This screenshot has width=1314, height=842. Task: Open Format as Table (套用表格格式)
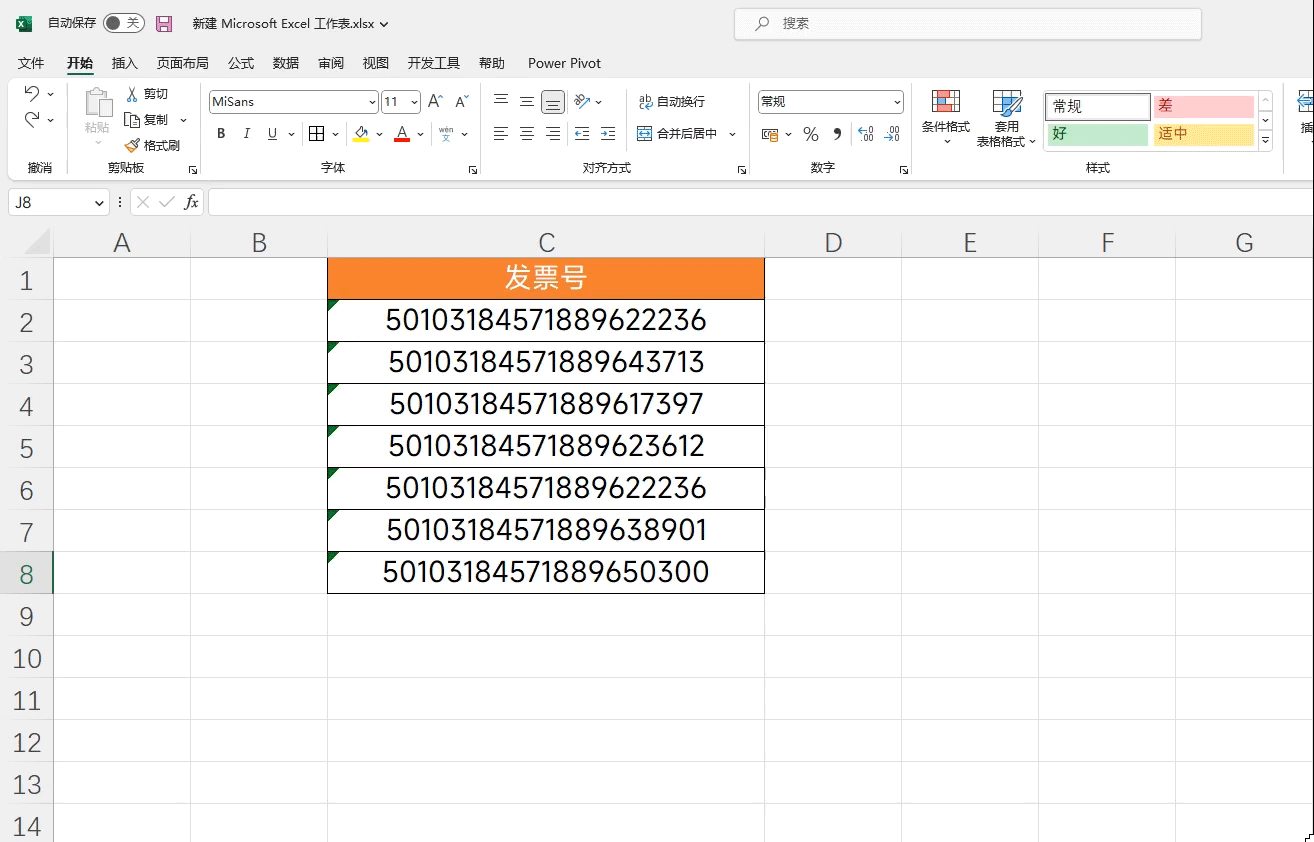[x=1007, y=118]
